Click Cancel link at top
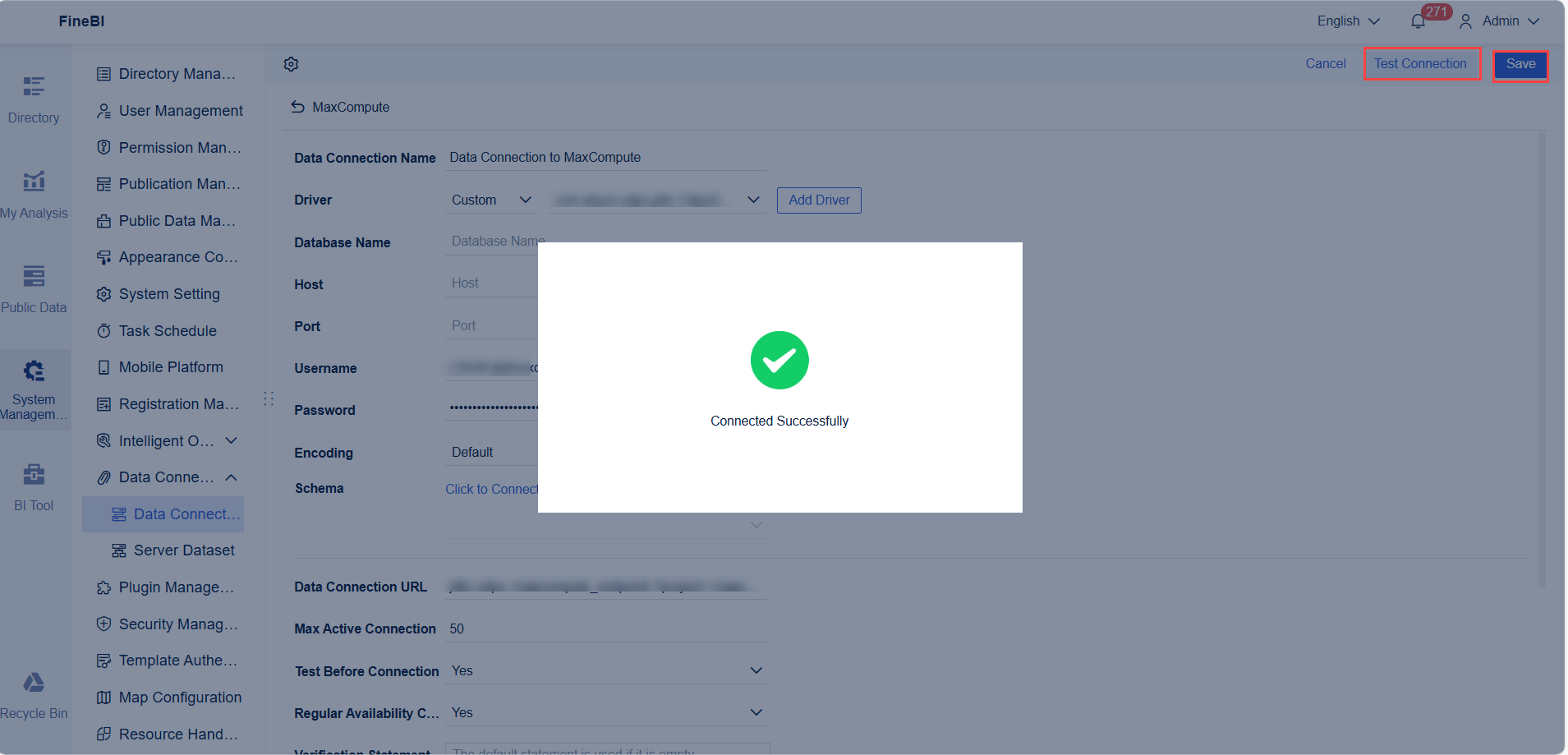Image resolution: width=1568 pixels, height=755 pixels. (1326, 64)
